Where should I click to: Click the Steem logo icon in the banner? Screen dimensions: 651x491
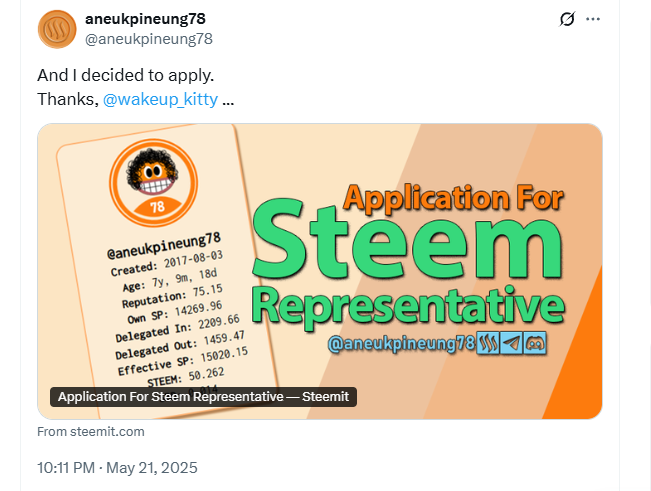coord(490,343)
